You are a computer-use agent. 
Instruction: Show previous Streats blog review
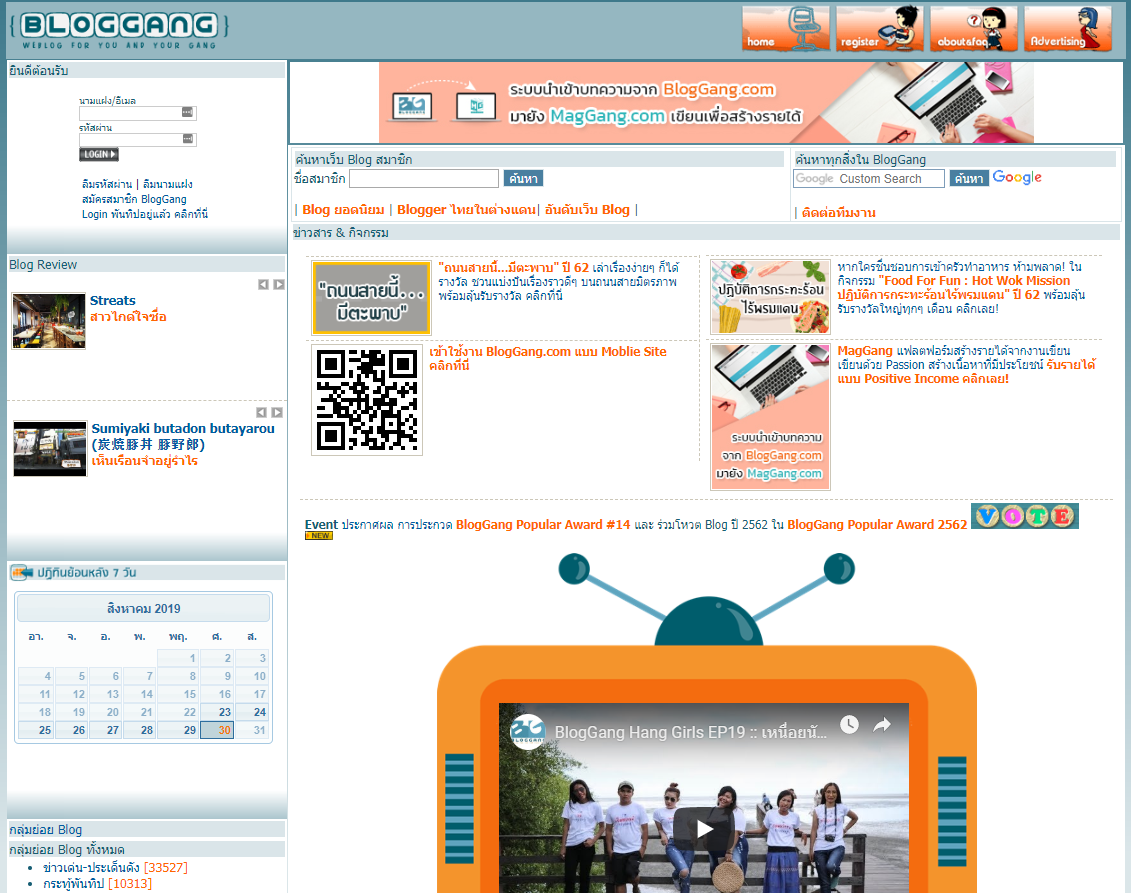click(x=263, y=284)
